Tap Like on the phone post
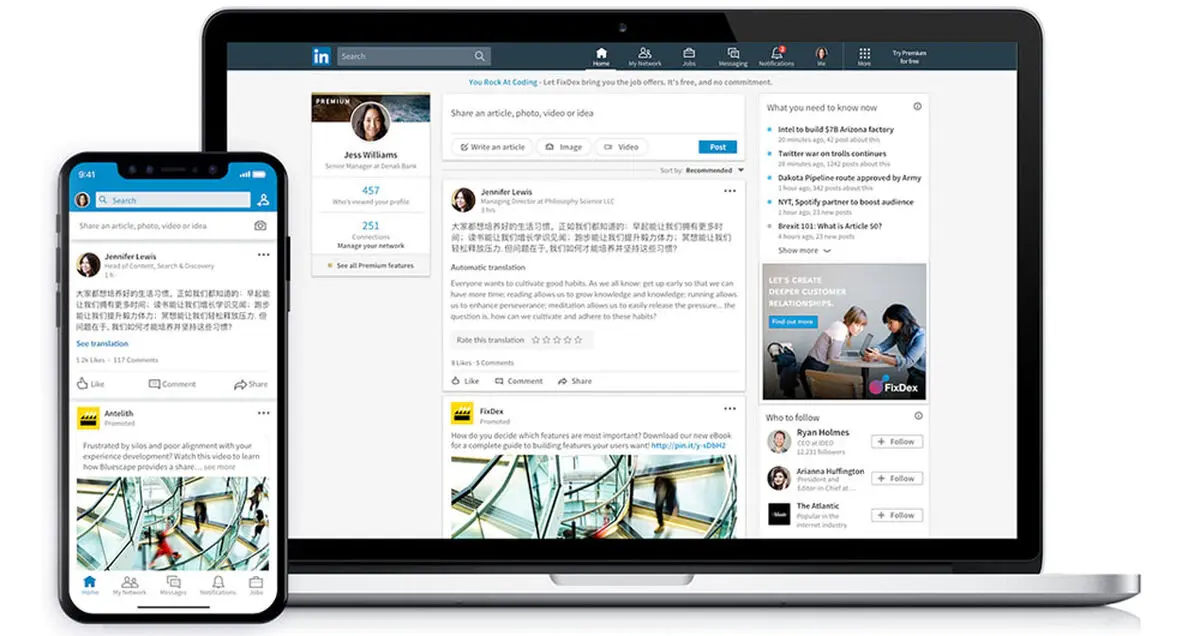The height and width of the screenshot is (636, 1200). click(90, 384)
